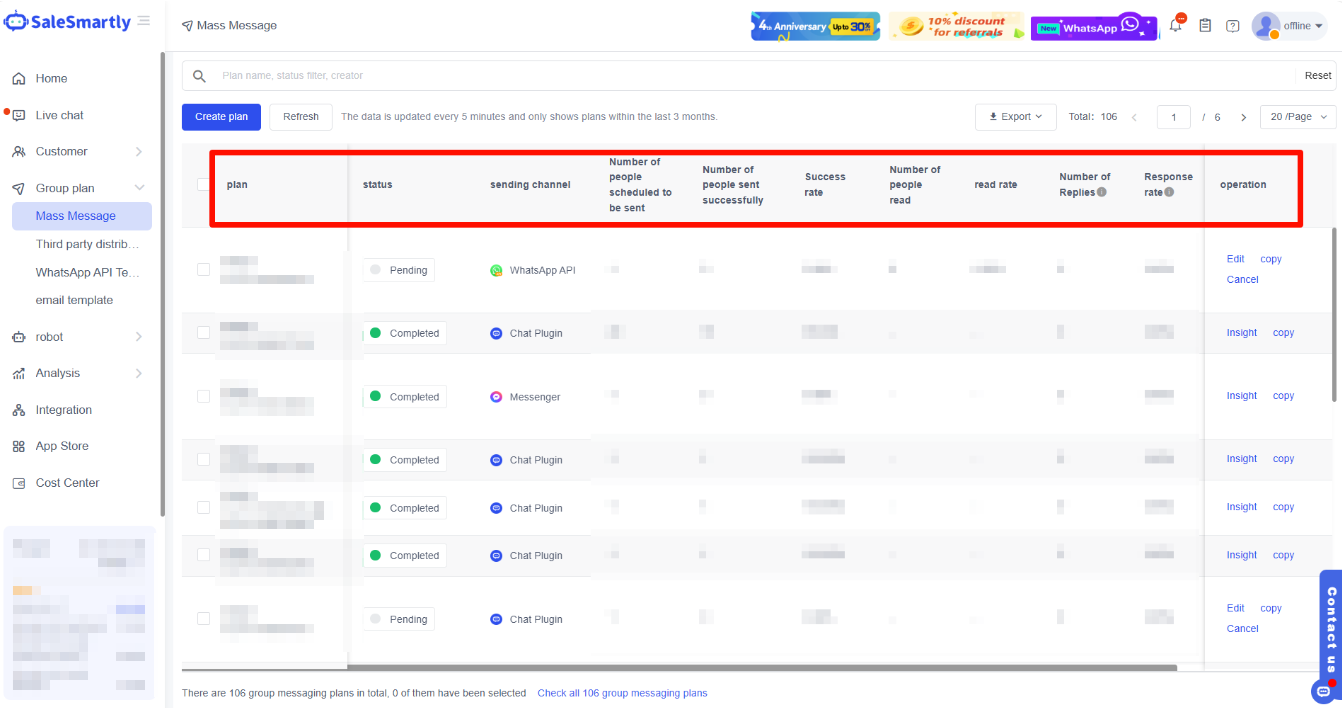Open Live chat from the sidebar

(60, 115)
